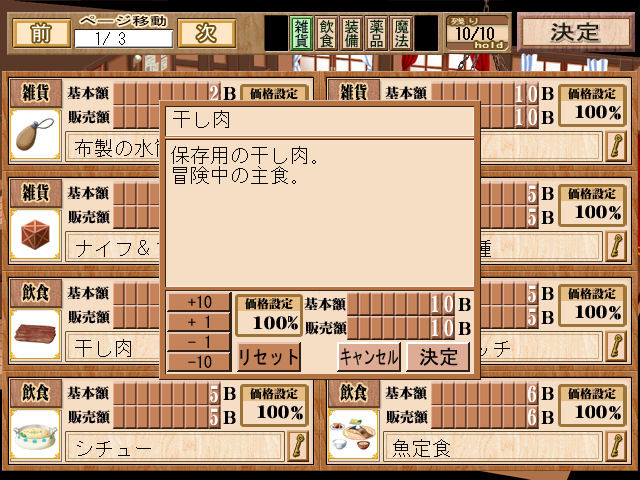
Task: Click the key icon in the top right item row
Action: pos(616,147)
